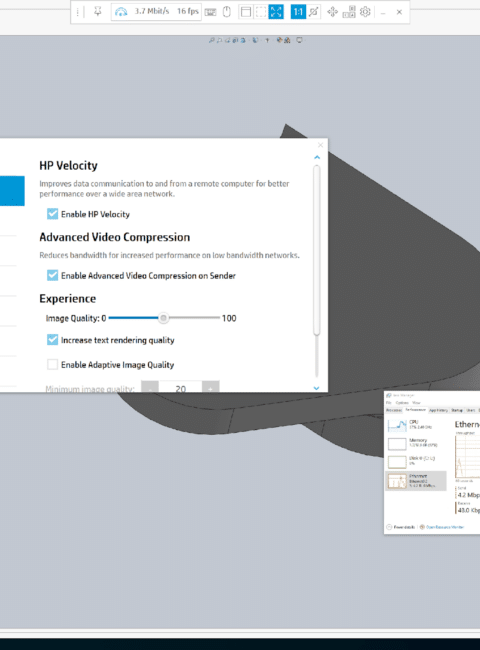The width and height of the screenshot is (480, 650).
Task: Check Enable Adaptive Image Quality
Action: [x=53, y=364]
